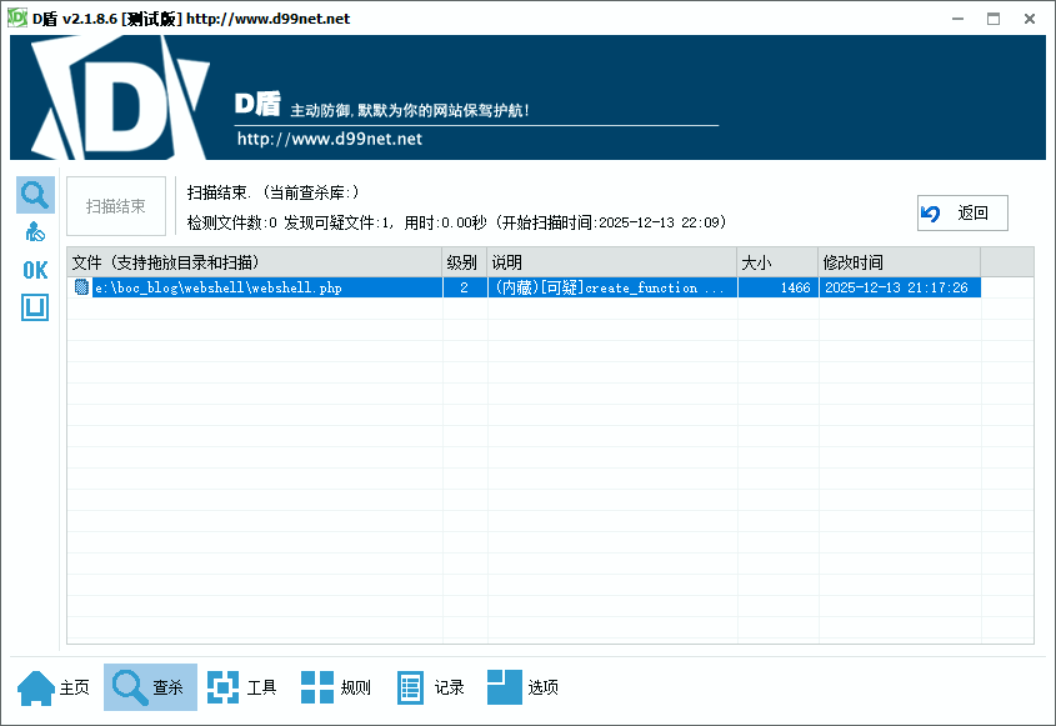Image resolution: width=1056 pixels, height=726 pixels.
Task: Click the 返回 back button
Action: tap(962, 213)
